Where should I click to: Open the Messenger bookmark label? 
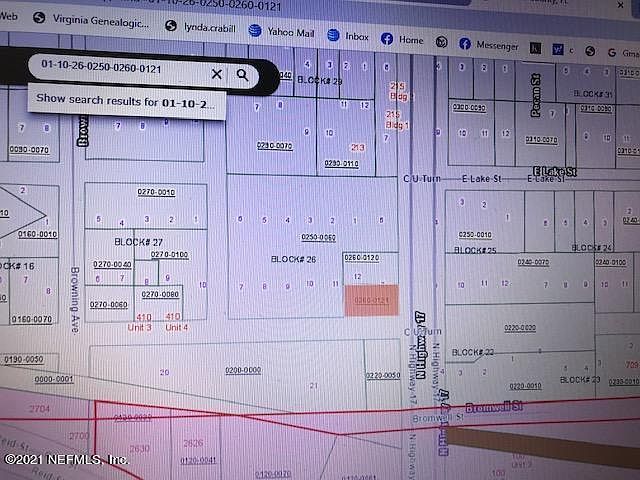click(497, 46)
